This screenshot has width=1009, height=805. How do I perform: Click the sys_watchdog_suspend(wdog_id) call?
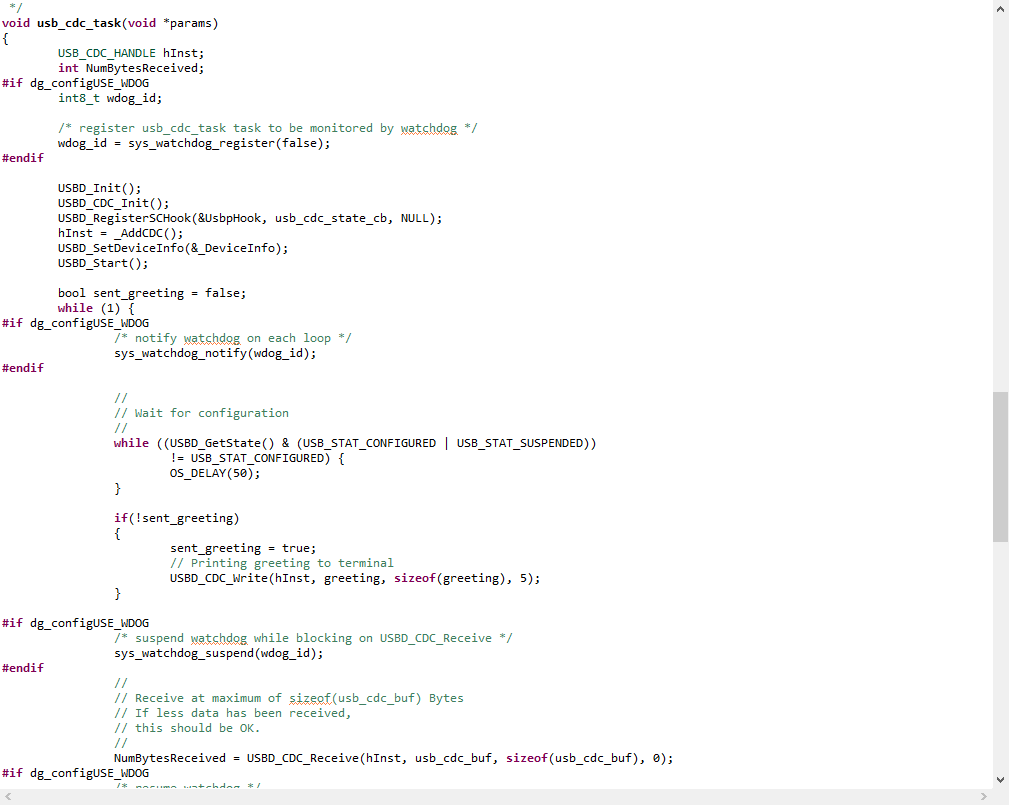coord(218,653)
